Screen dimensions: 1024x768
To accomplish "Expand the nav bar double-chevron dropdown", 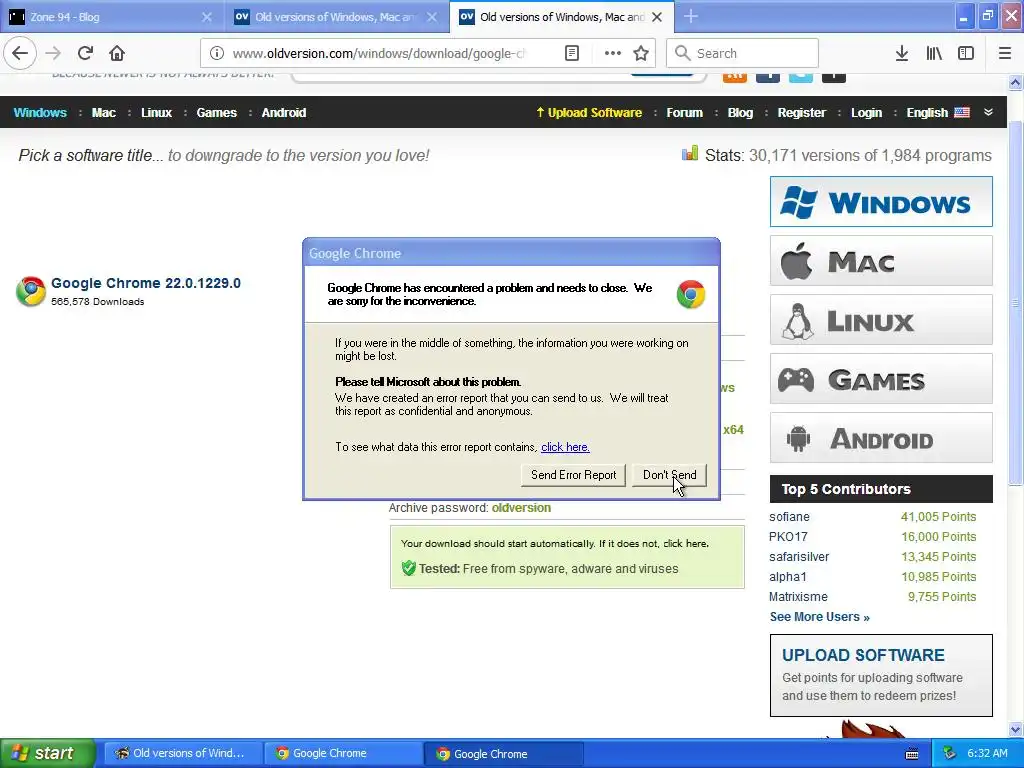I will (x=988, y=112).
